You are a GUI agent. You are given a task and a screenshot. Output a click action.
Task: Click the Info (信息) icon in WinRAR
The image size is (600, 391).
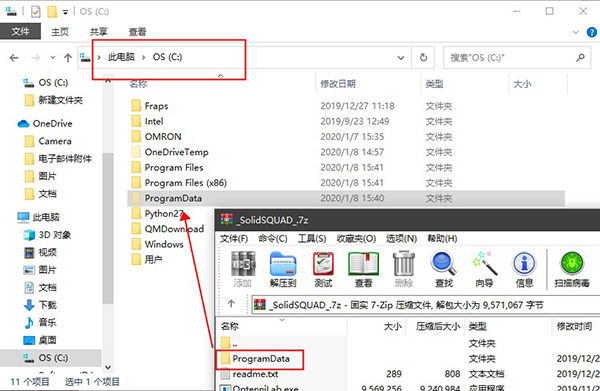(524, 269)
